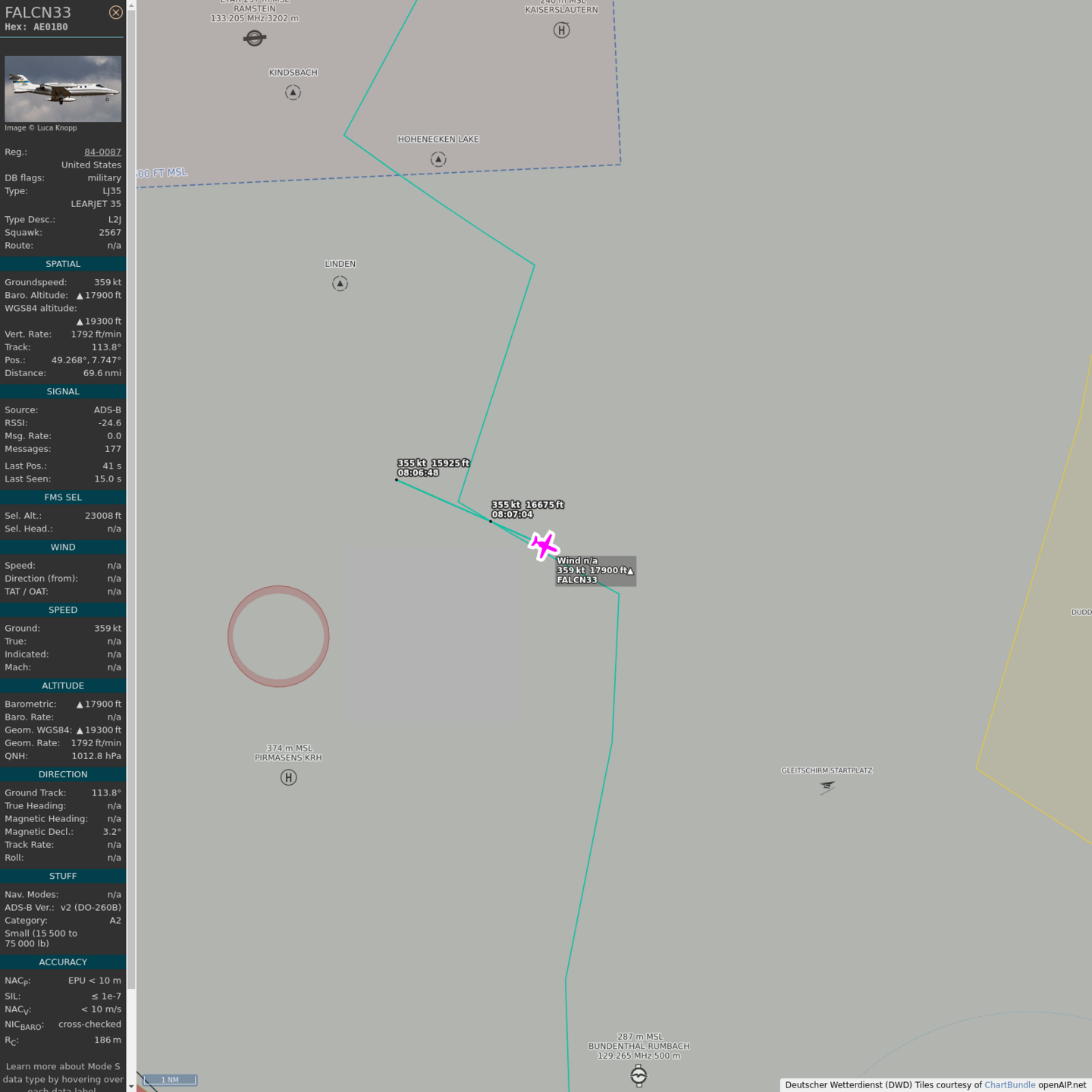Select the Kaiserslautern heliport icon
Image resolution: width=1092 pixels, height=1092 pixels.
click(561, 30)
